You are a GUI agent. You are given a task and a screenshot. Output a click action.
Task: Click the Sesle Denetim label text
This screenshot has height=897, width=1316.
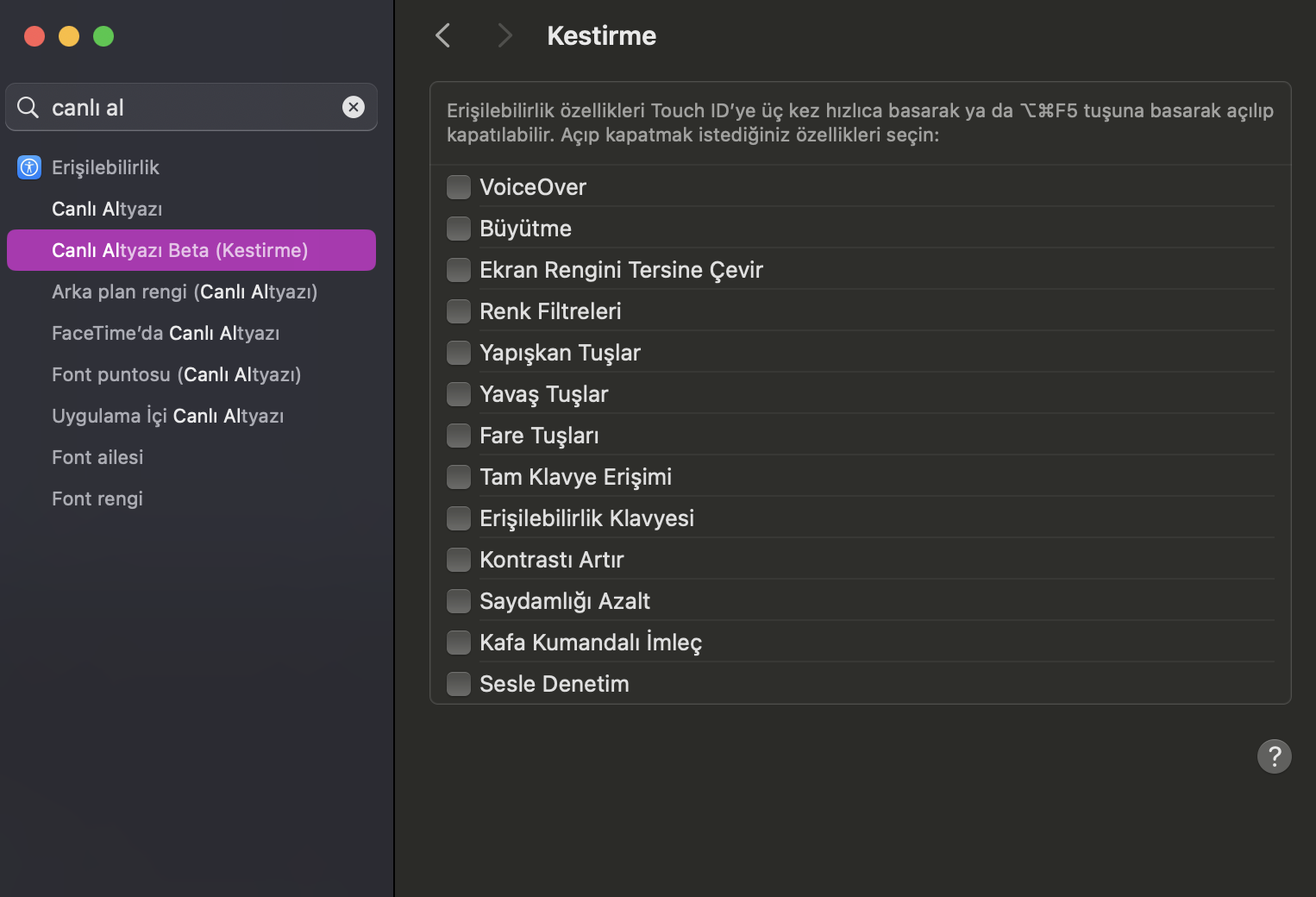555,684
